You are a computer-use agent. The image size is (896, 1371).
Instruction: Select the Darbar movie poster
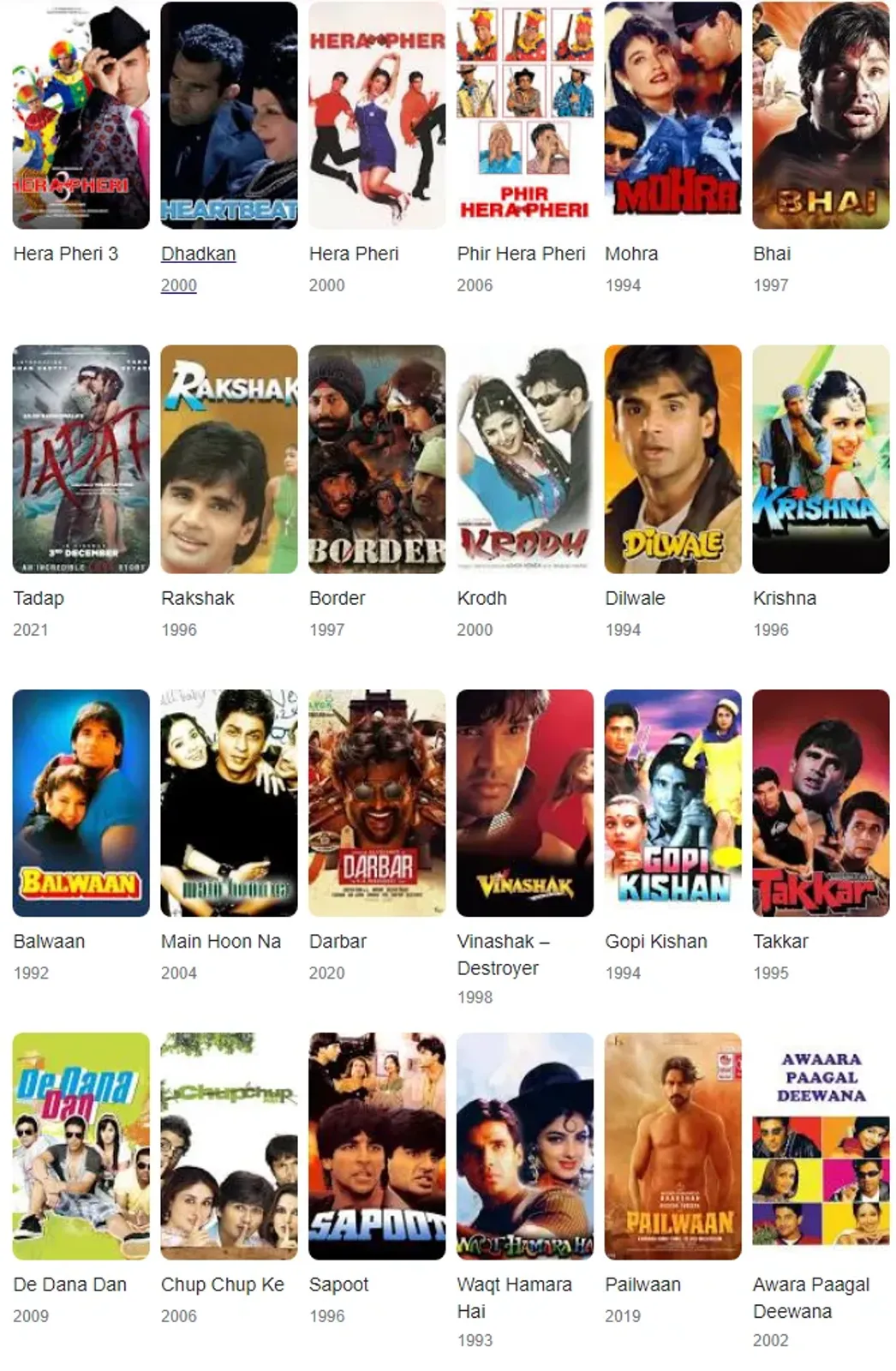coord(377,803)
